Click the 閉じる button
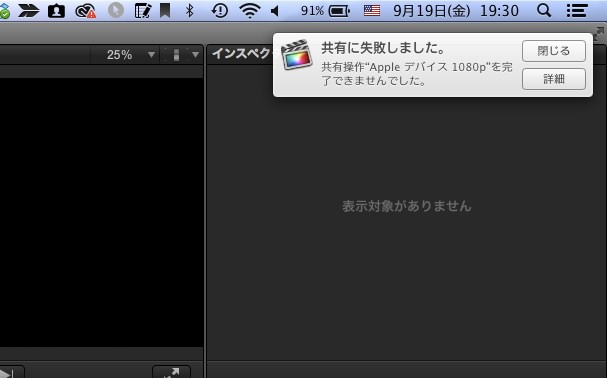 (x=554, y=51)
